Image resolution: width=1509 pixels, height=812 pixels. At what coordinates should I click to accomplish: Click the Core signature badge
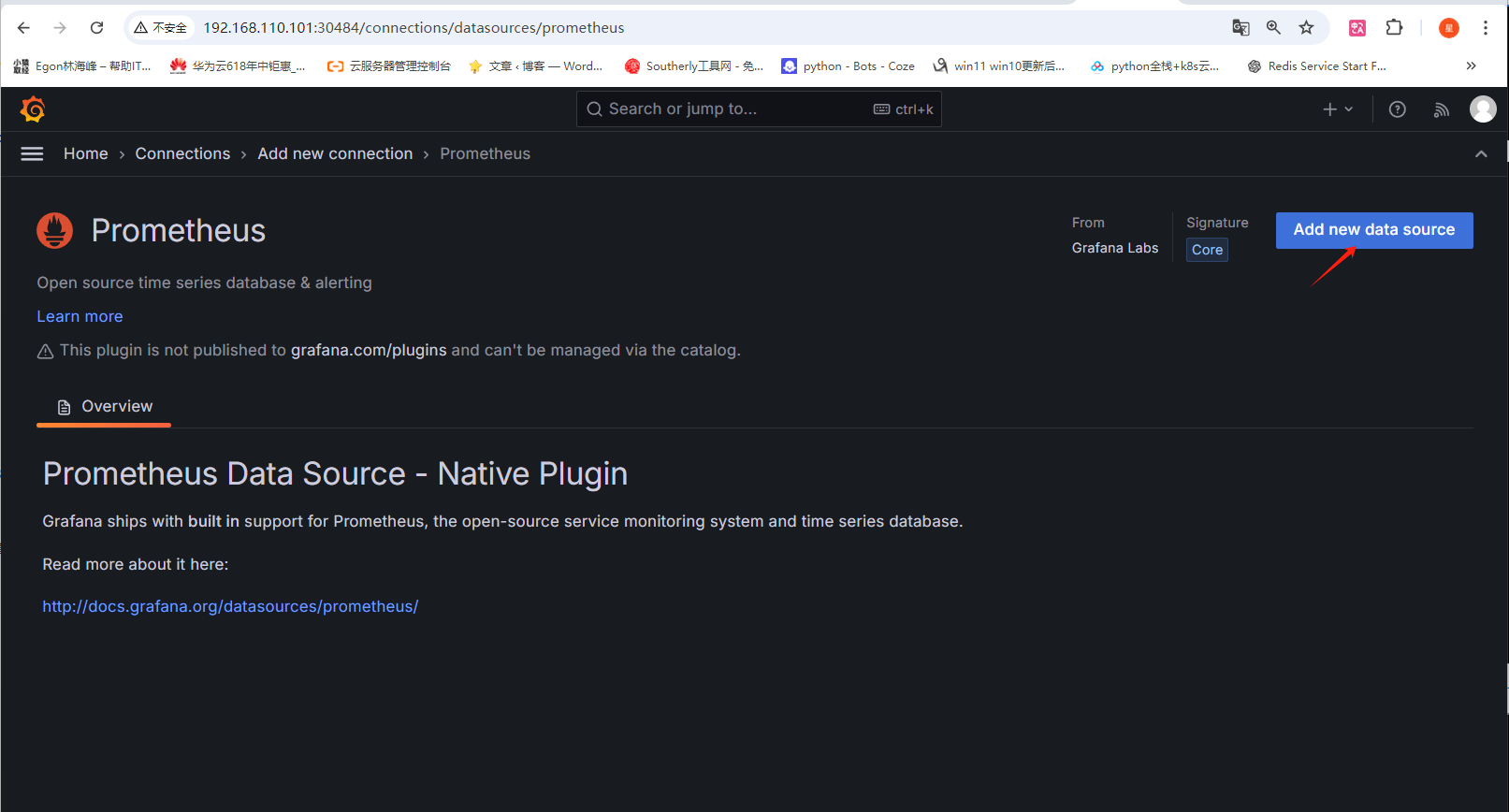(x=1207, y=250)
